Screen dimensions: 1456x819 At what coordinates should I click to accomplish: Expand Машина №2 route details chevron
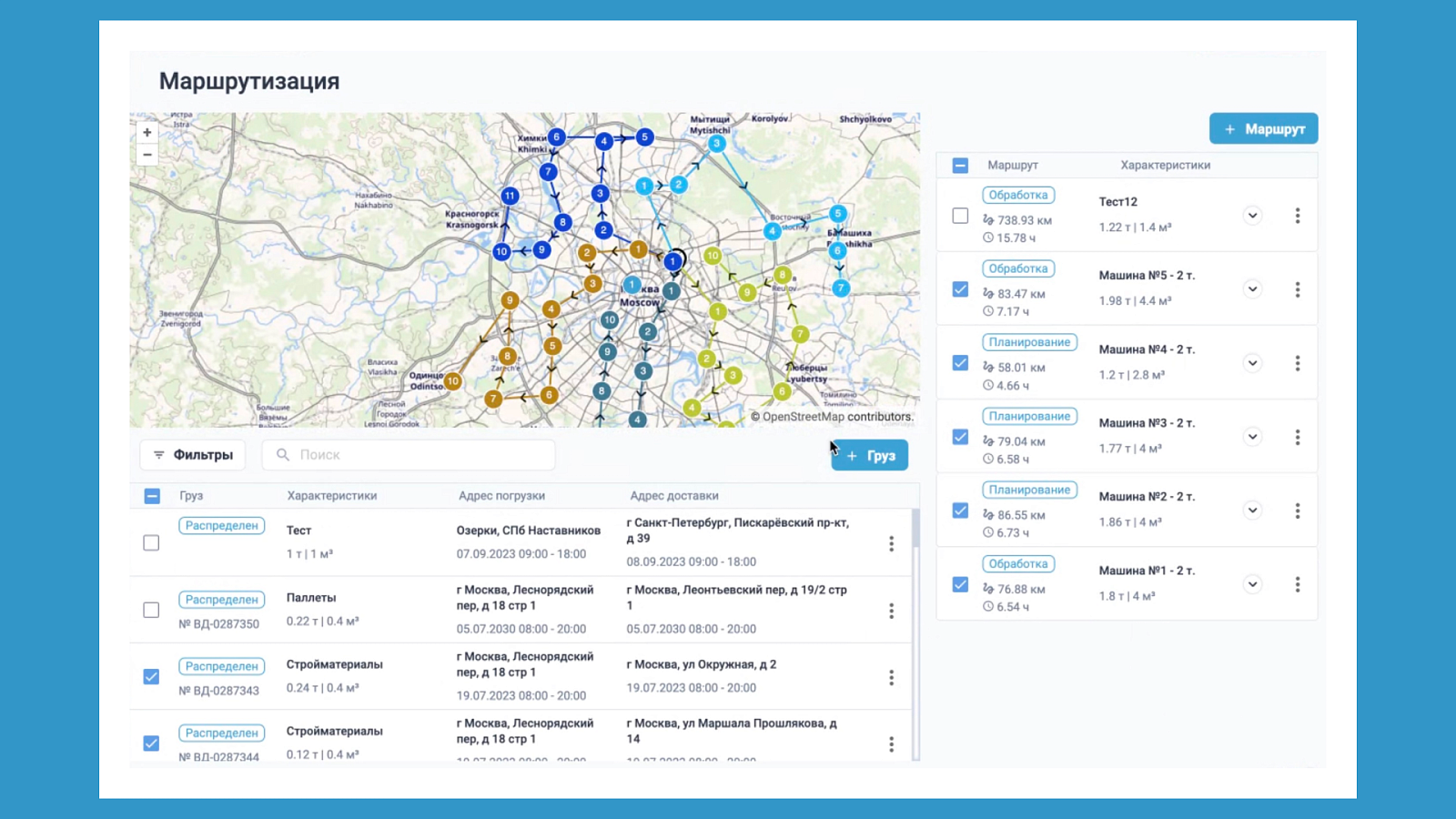(1253, 511)
